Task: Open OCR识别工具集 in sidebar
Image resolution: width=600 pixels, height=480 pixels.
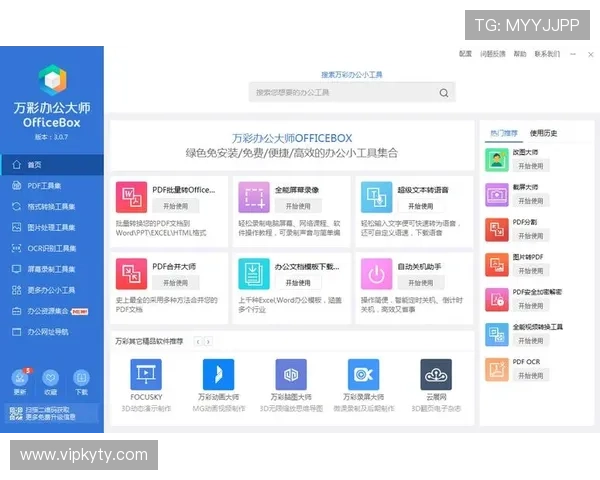Action: (x=52, y=248)
